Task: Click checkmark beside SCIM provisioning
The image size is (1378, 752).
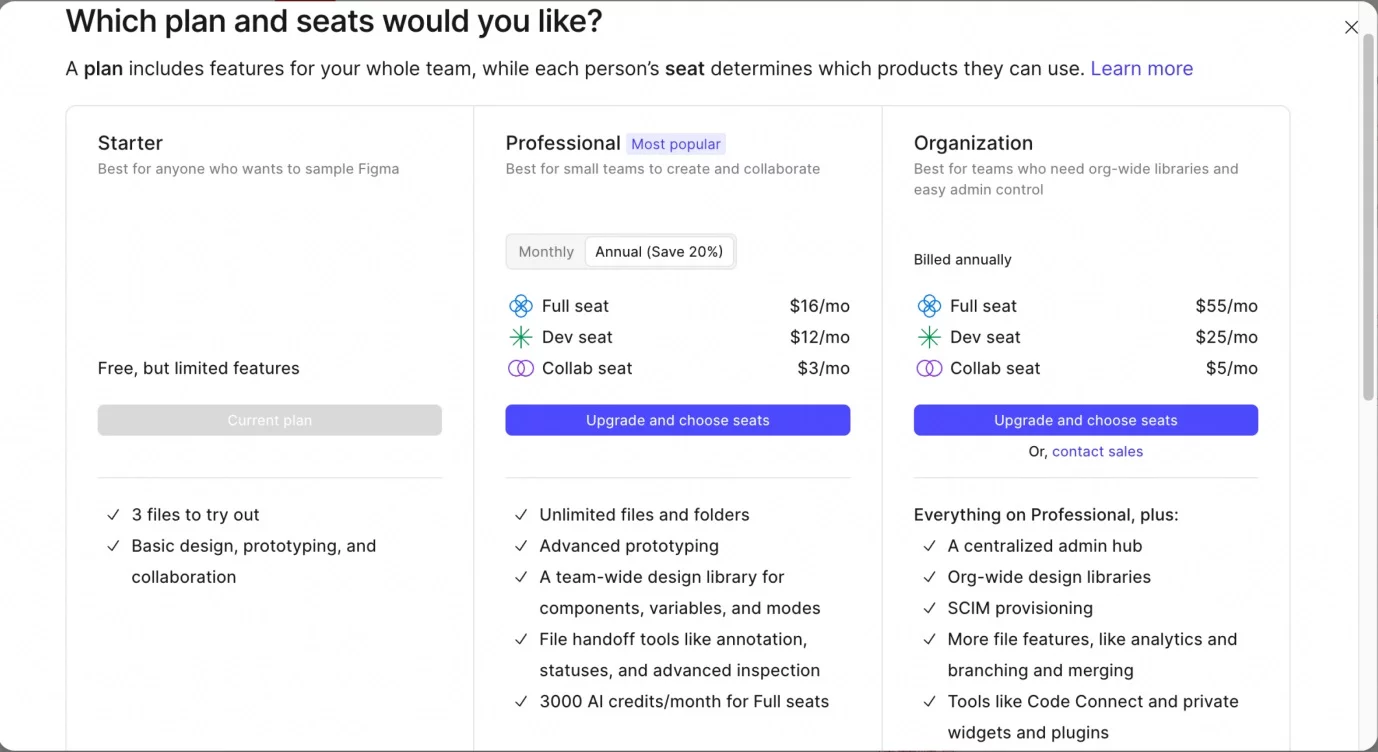Action: pyautogui.click(x=929, y=608)
